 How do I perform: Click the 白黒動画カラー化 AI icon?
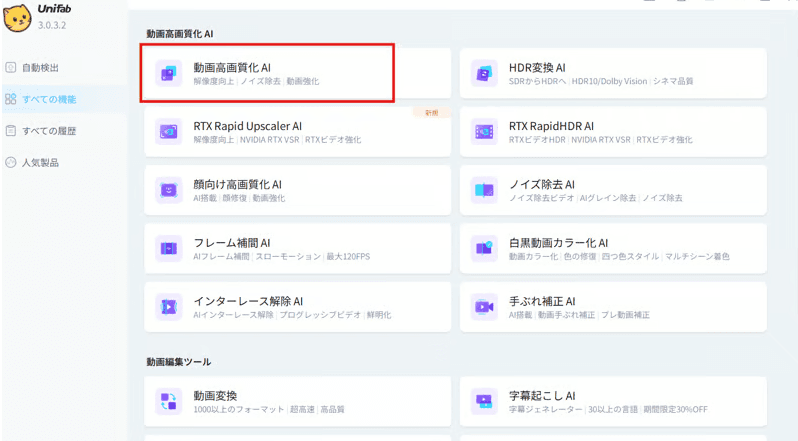click(484, 249)
